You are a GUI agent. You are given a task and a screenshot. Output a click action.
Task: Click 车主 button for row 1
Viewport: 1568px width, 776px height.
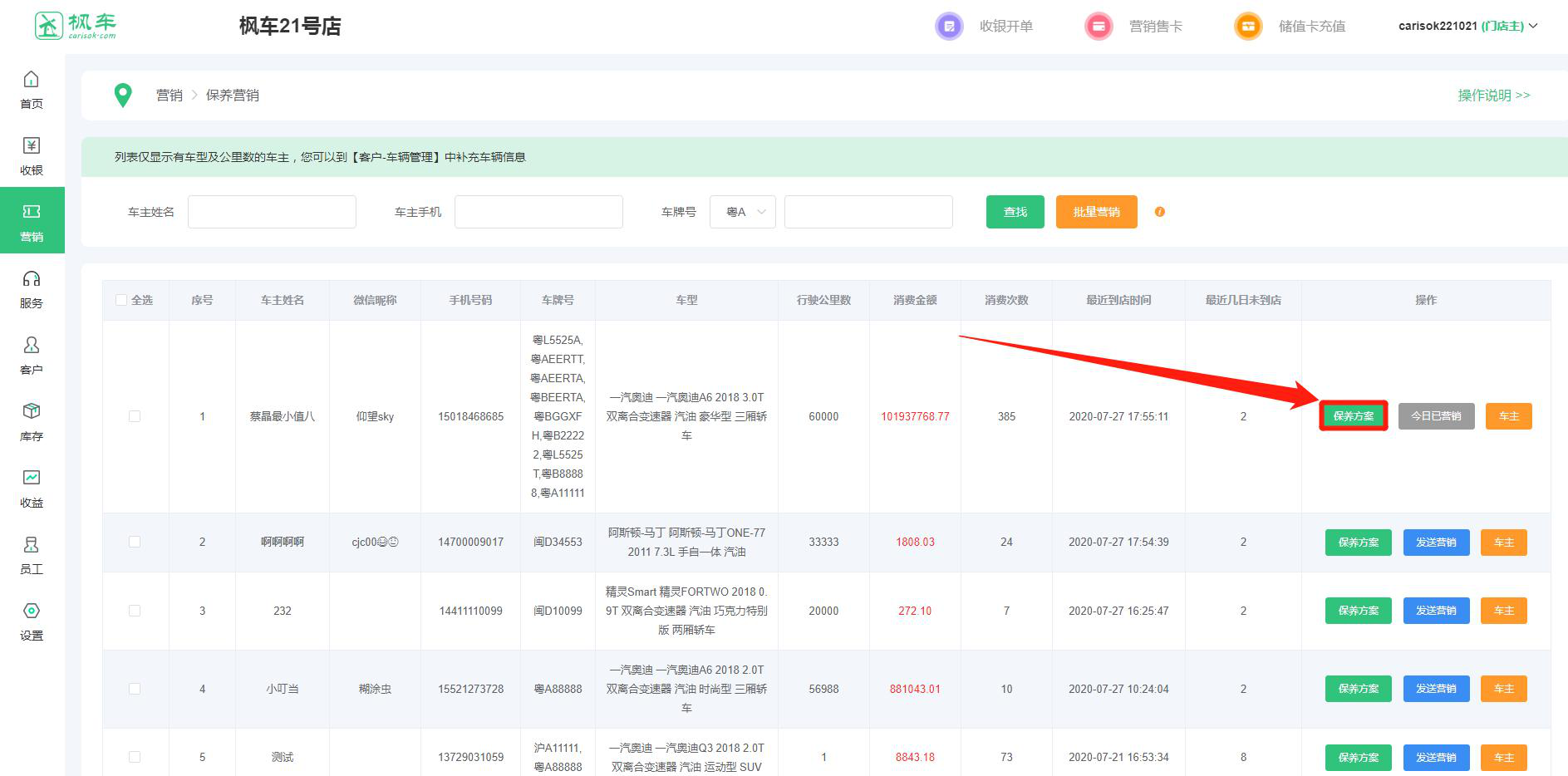pyautogui.click(x=1509, y=416)
